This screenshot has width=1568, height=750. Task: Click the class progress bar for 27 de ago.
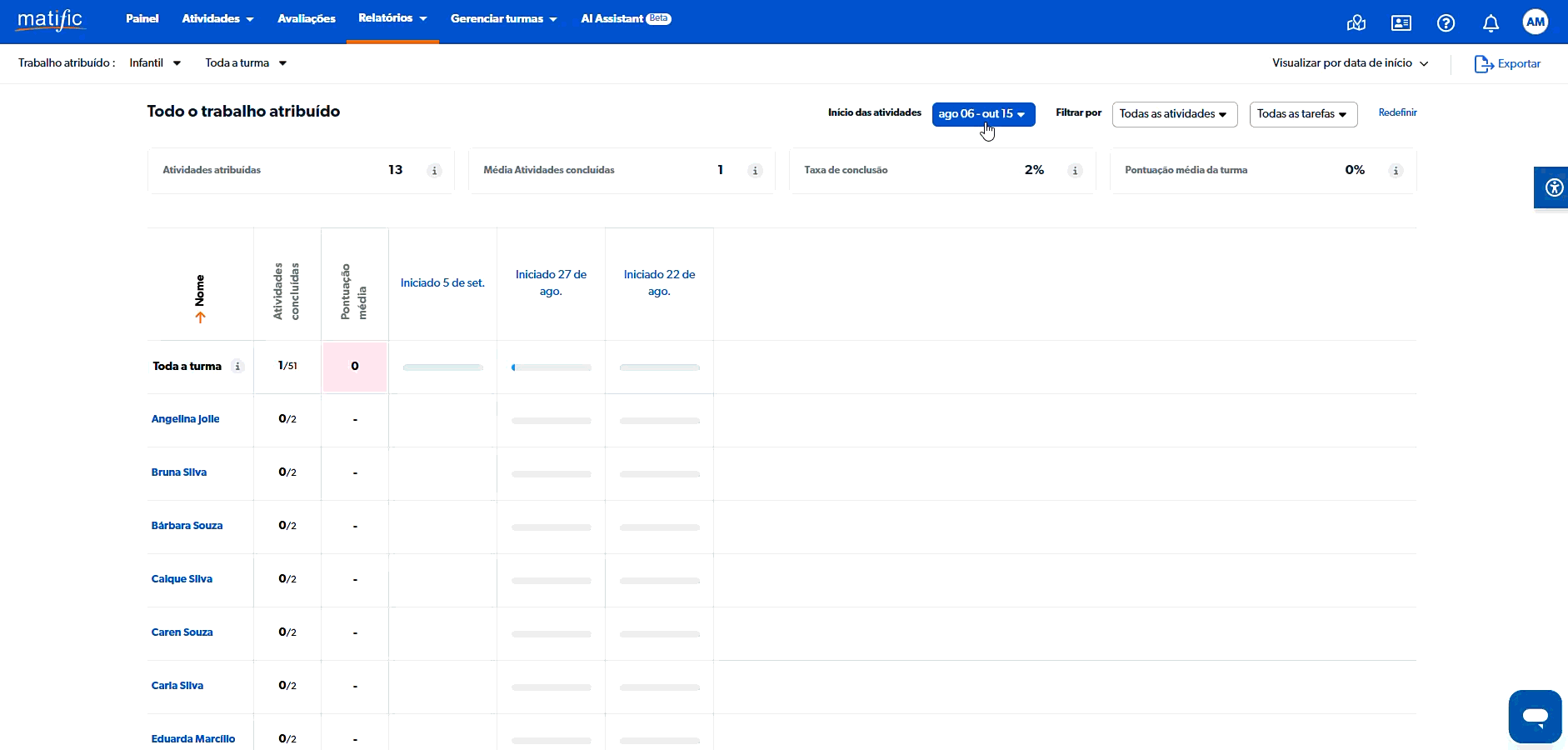point(551,367)
